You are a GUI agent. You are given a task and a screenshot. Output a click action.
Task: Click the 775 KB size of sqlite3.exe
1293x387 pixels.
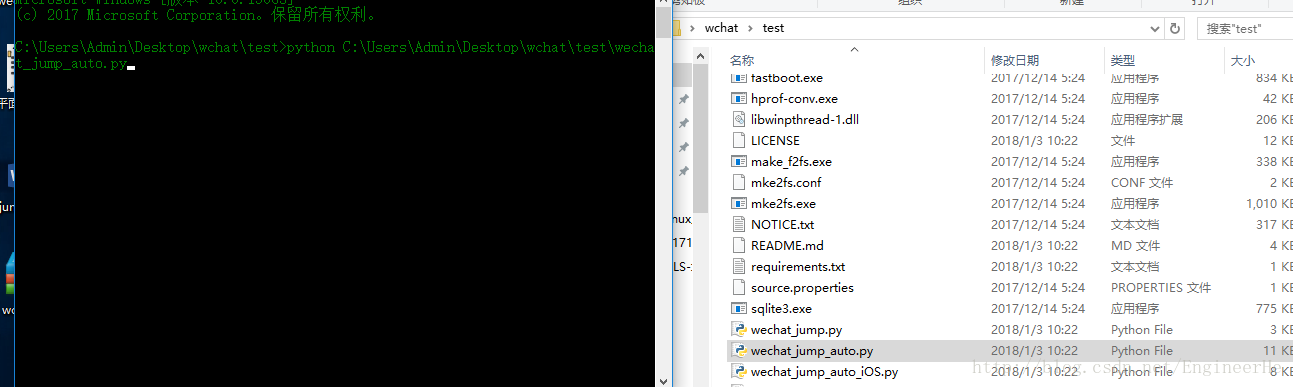coord(1274,308)
